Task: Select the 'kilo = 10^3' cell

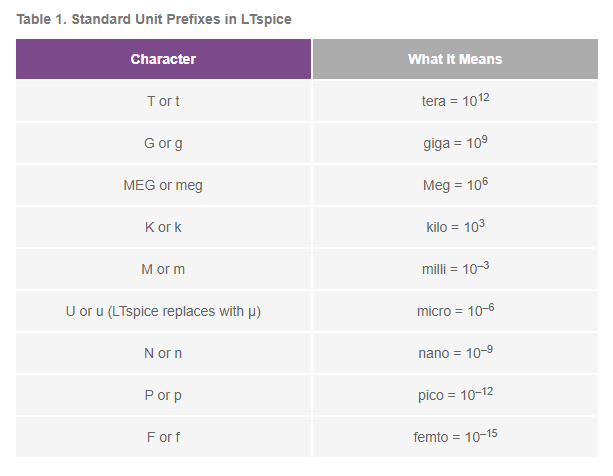Action: point(455,227)
